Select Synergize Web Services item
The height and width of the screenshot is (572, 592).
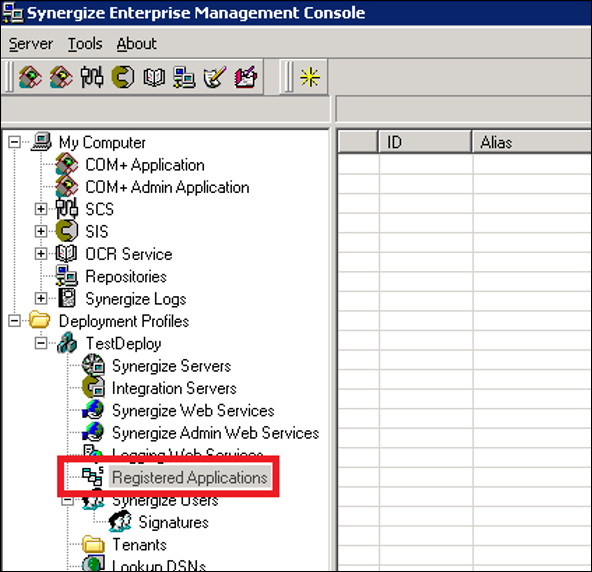click(x=193, y=410)
